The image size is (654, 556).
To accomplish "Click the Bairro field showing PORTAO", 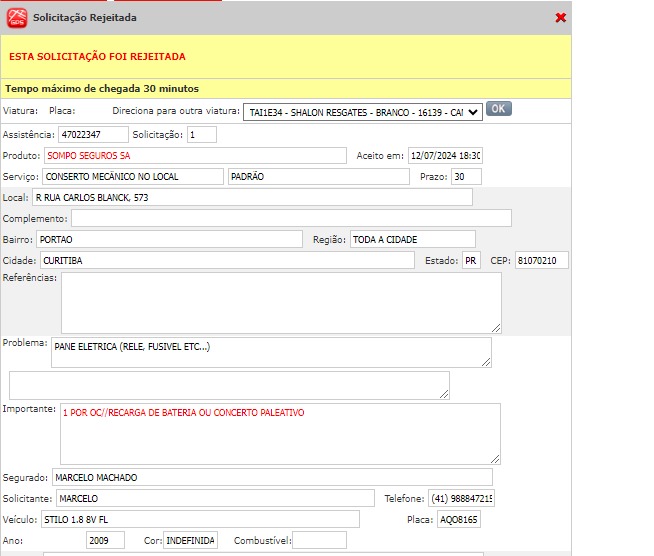I will (x=168, y=239).
